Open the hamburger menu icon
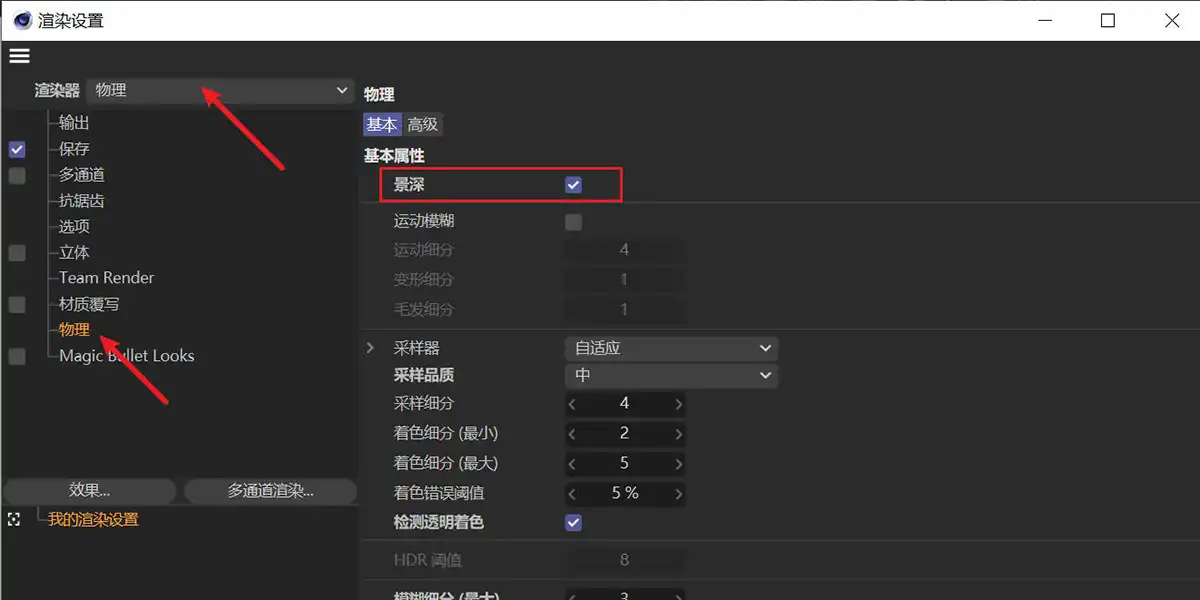 click(x=19, y=56)
